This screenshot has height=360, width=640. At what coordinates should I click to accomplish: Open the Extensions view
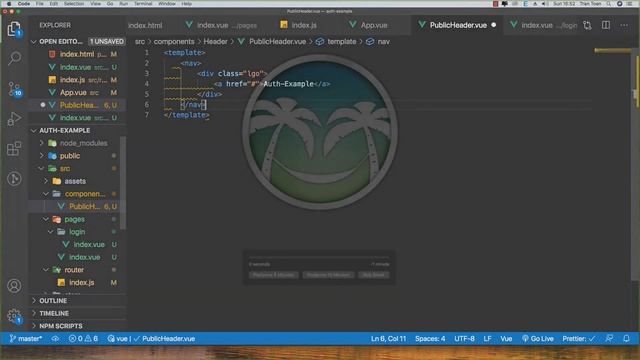(x=14, y=149)
